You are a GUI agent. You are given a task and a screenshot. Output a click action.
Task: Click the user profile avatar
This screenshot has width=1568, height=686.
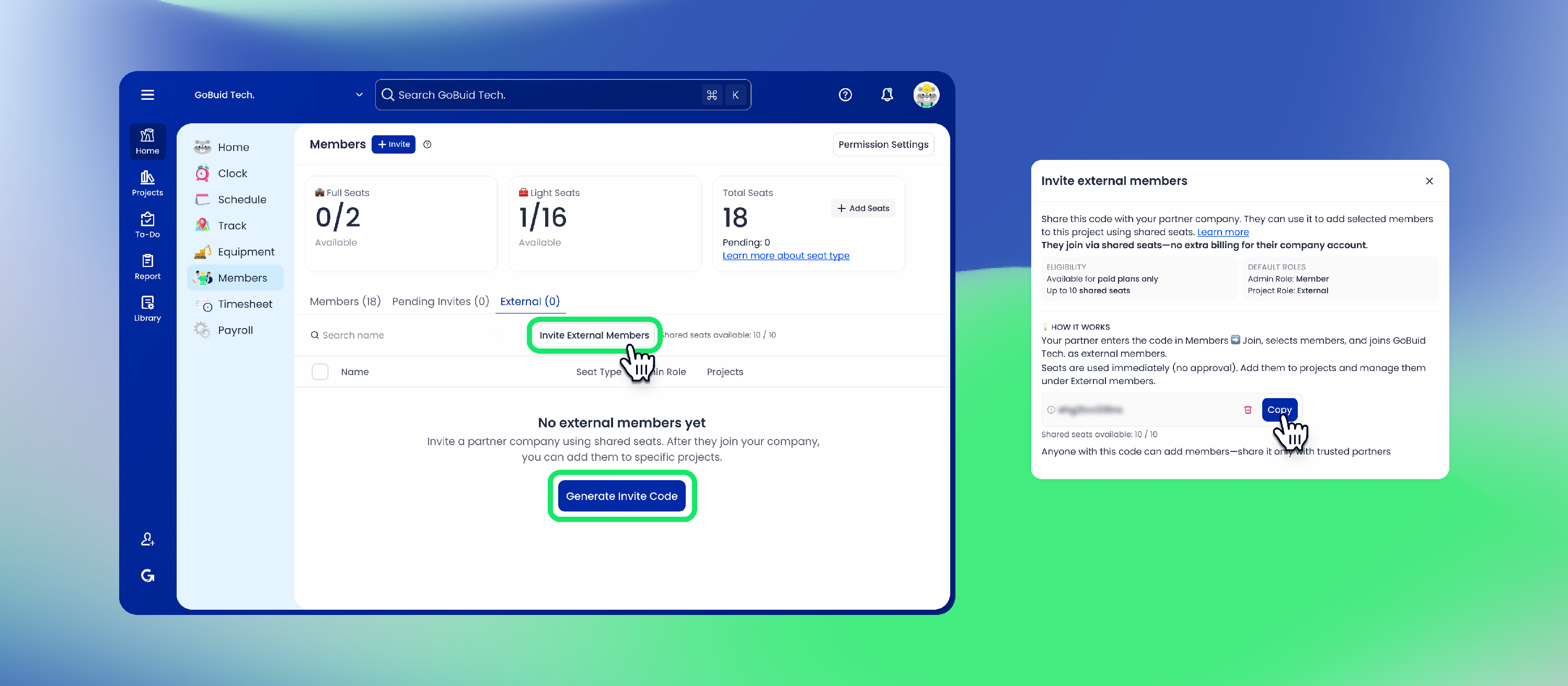926,95
